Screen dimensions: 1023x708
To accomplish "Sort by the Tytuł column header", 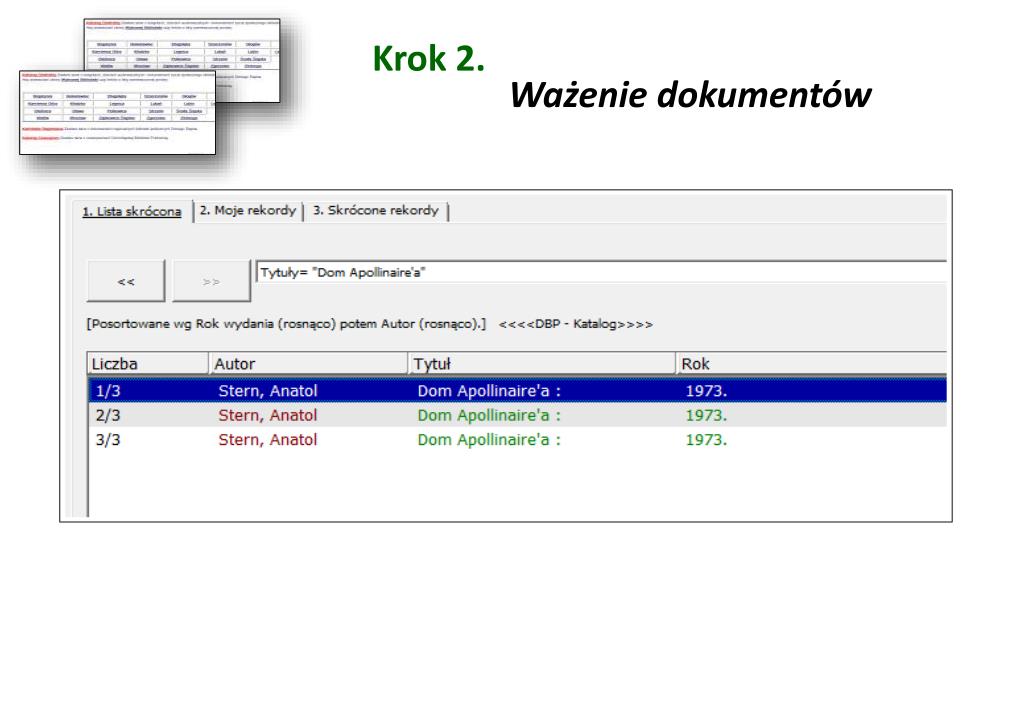I will tap(542, 363).
